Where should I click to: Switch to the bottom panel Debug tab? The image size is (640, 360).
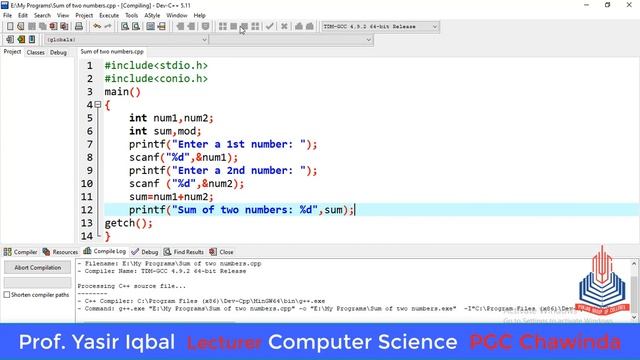[145, 252]
